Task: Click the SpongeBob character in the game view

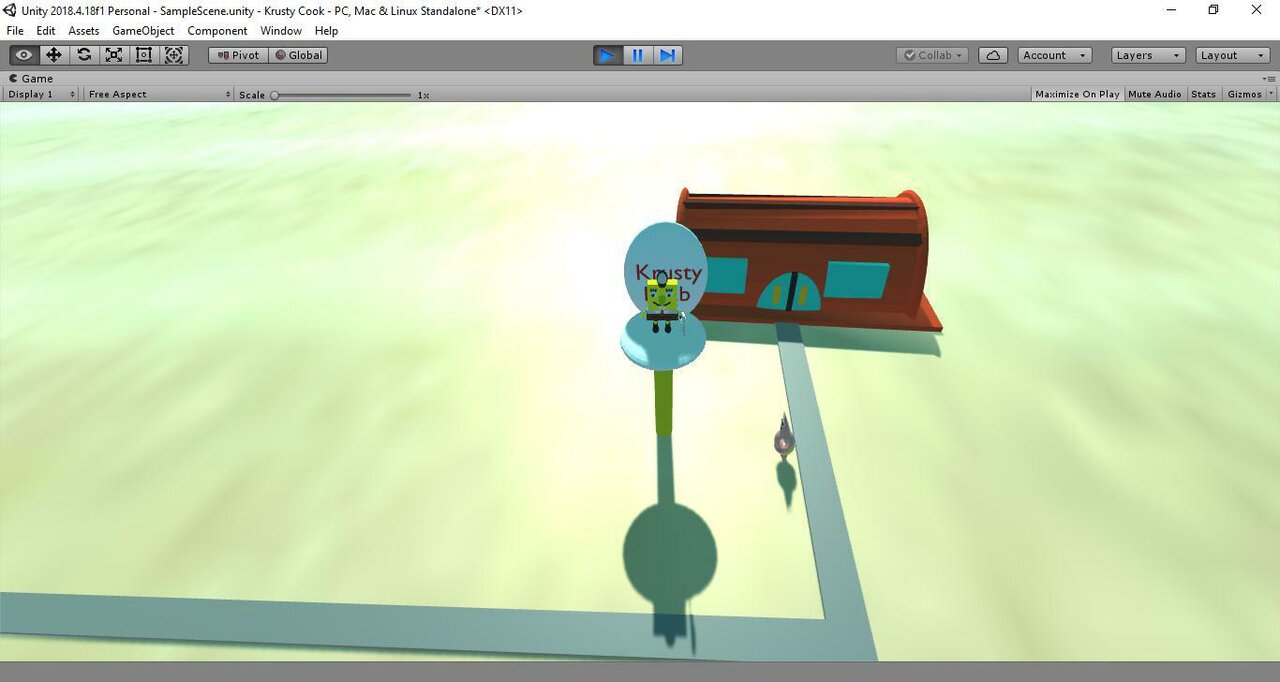Action: [x=660, y=304]
